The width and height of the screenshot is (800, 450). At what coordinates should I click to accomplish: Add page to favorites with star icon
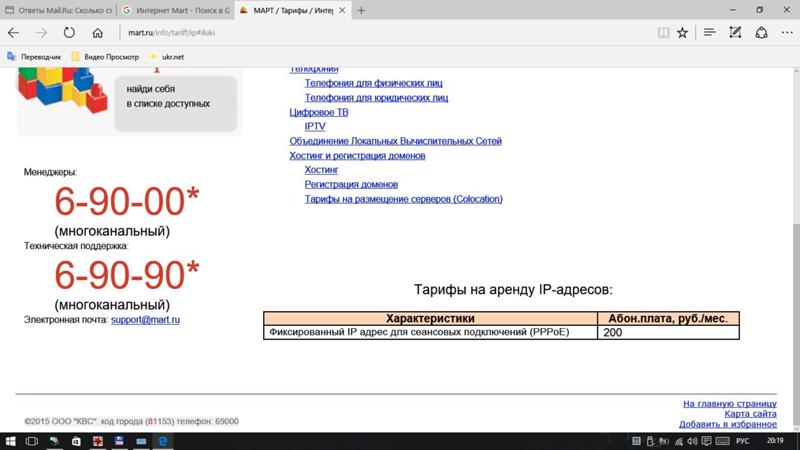(682, 33)
